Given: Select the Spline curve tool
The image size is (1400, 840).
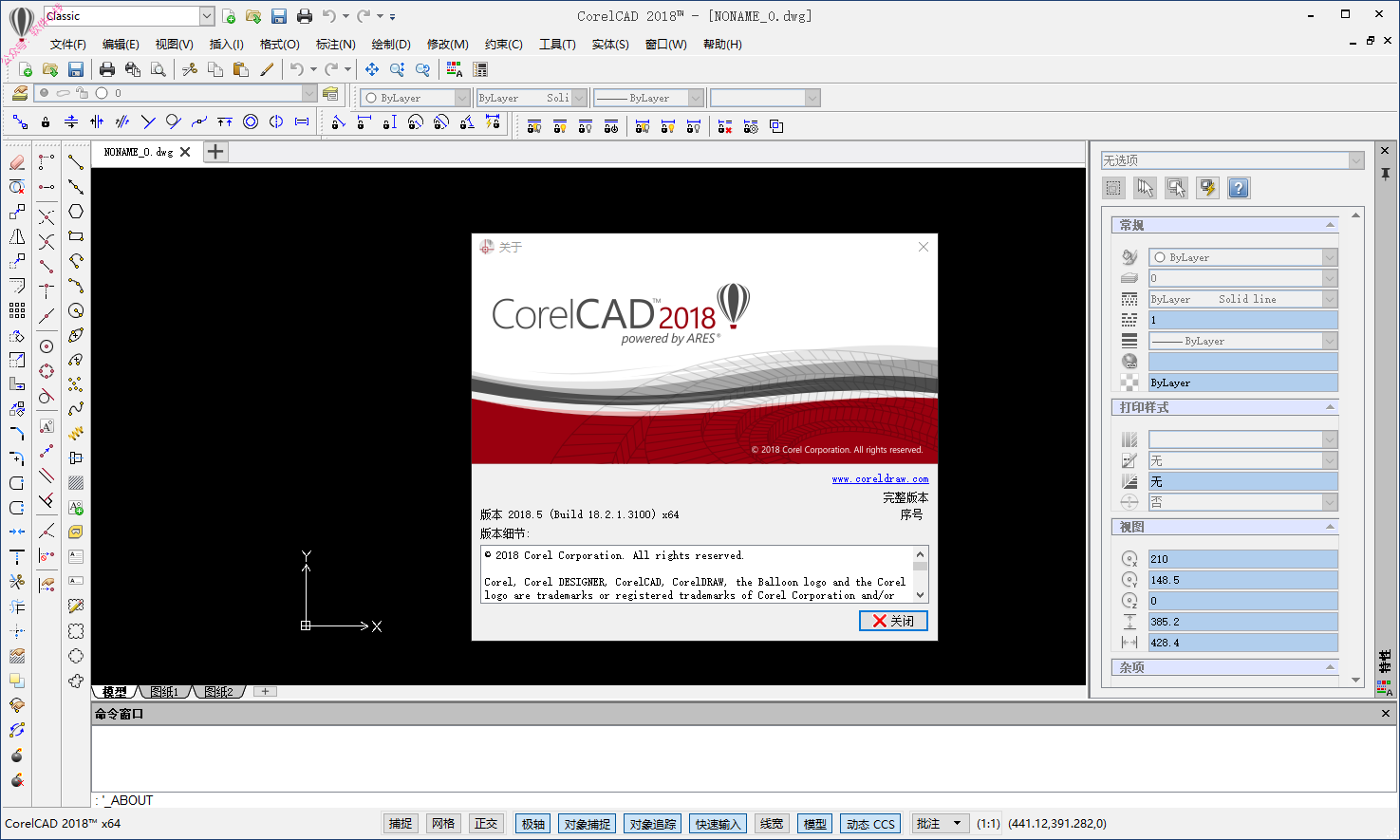Looking at the screenshot, I should 76,409.
